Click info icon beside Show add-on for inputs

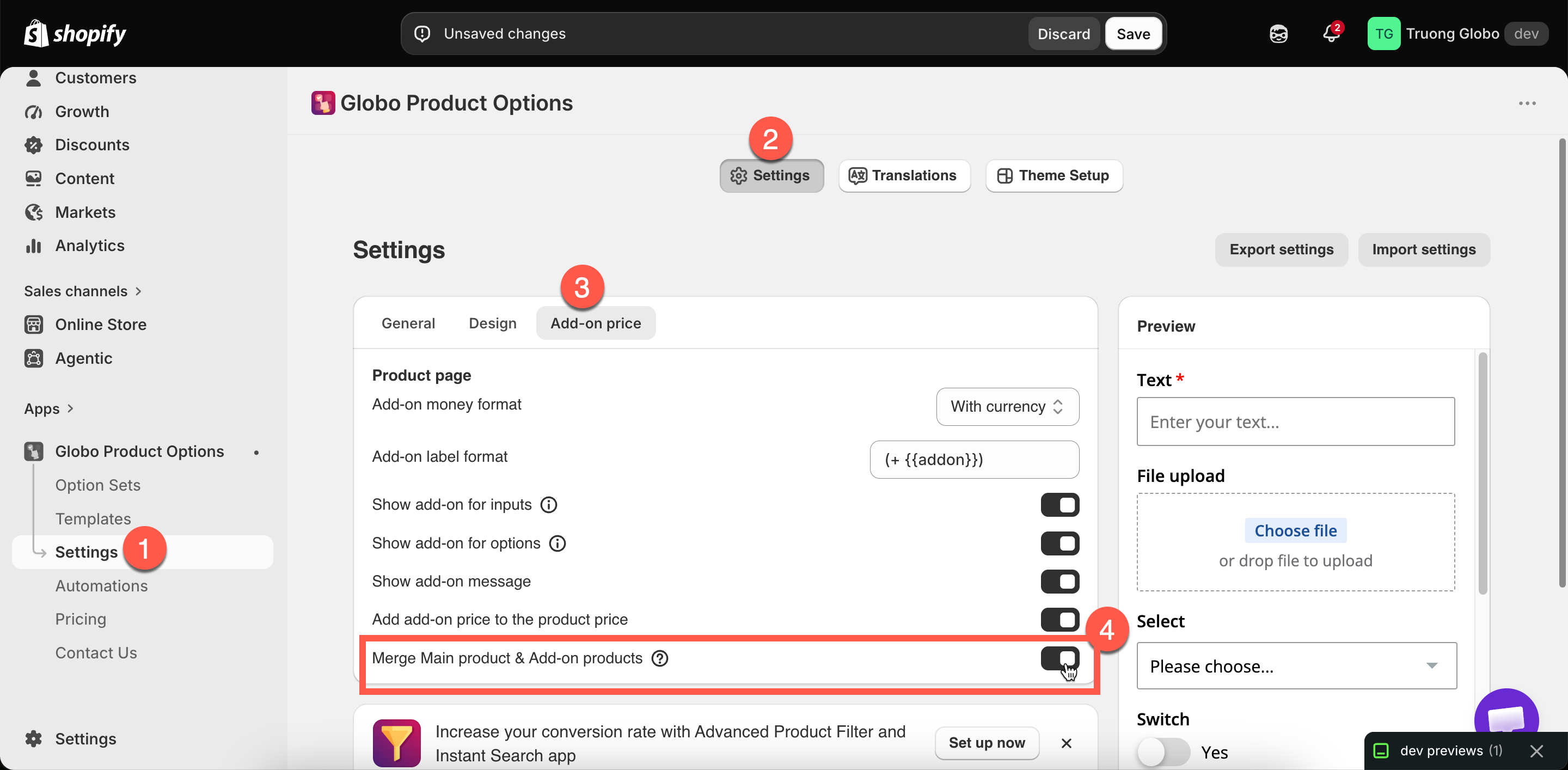click(x=548, y=505)
